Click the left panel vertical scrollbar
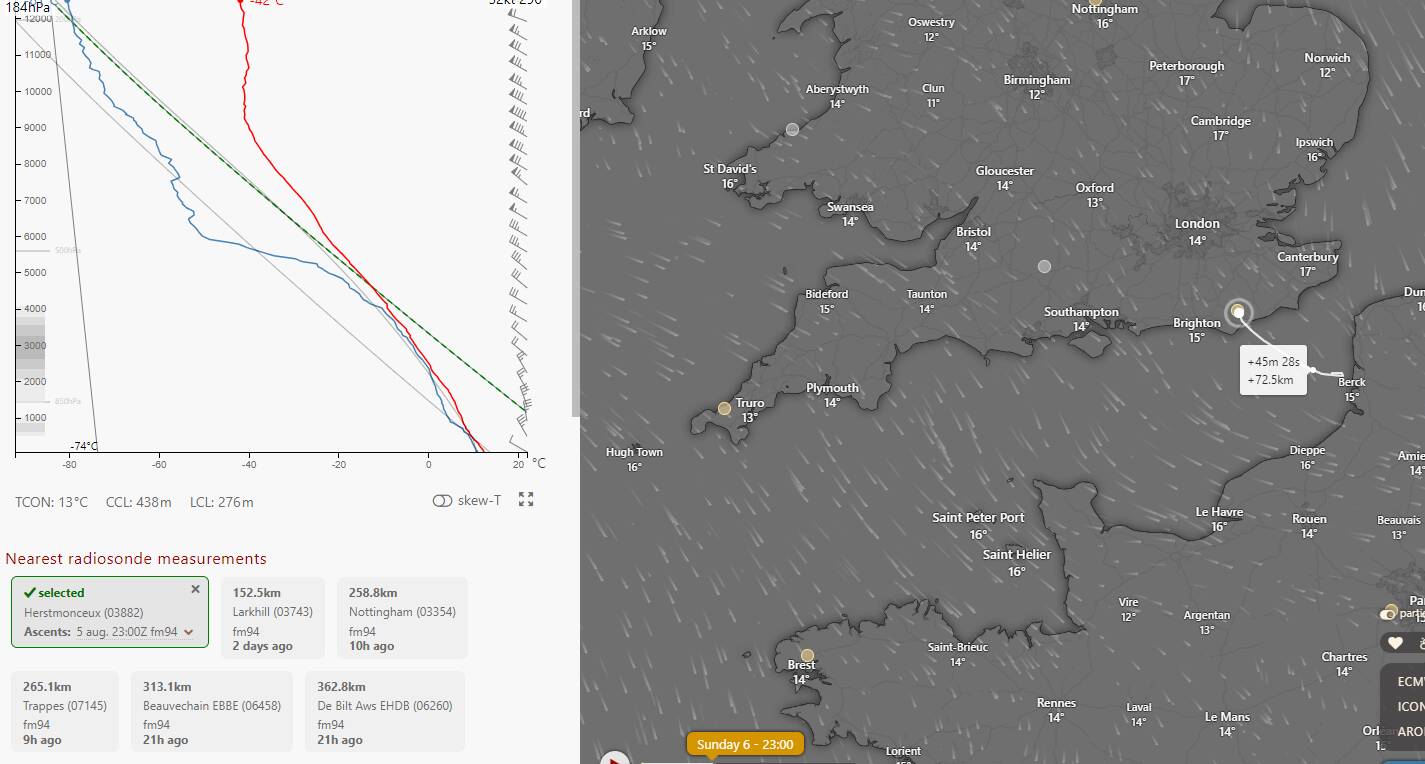This screenshot has width=1425, height=764. point(575,208)
